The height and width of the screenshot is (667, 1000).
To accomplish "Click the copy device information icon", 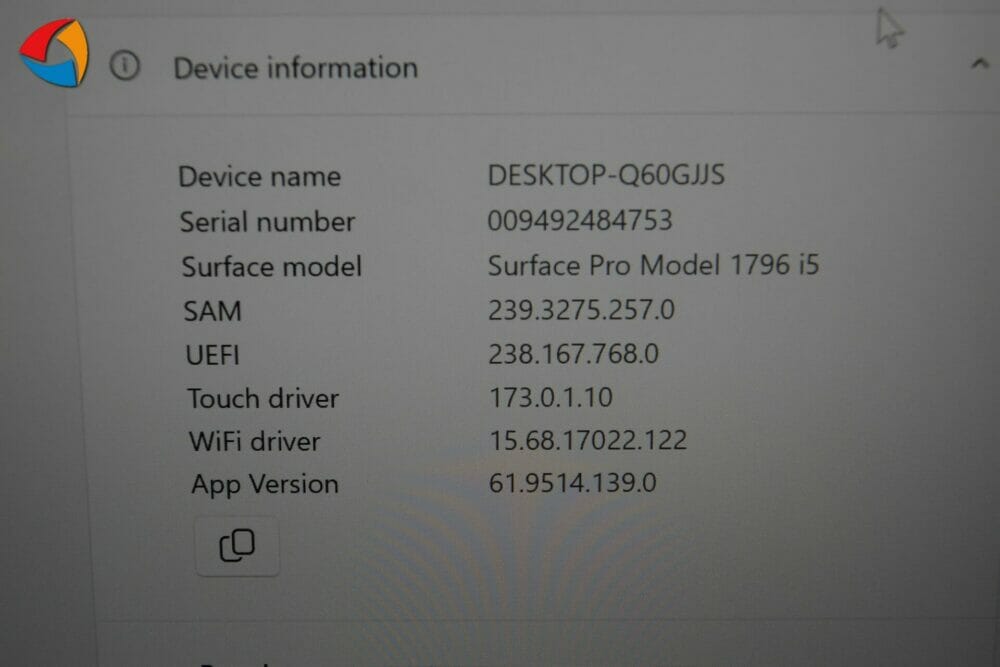I will click(x=237, y=546).
